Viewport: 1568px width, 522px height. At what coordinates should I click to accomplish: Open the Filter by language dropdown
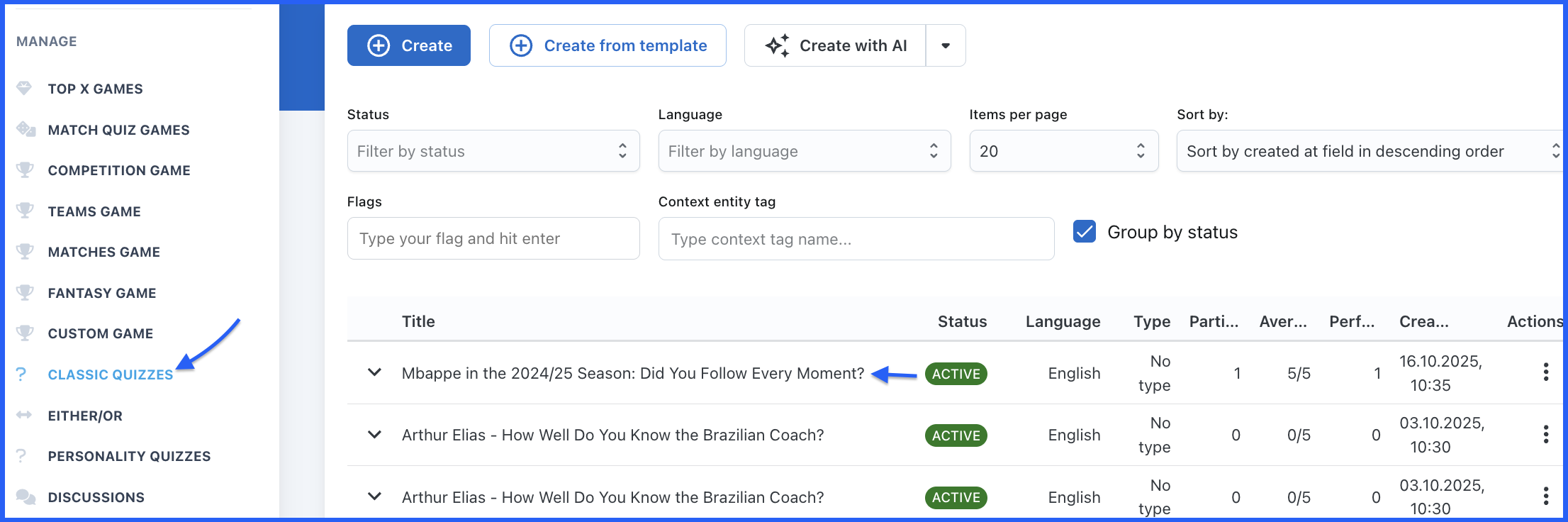coord(804,151)
